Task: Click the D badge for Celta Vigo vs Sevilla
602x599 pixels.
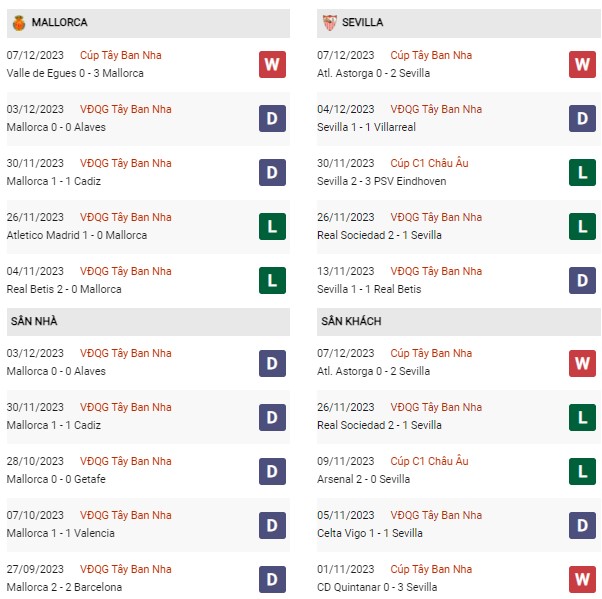Action: pyautogui.click(x=582, y=525)
